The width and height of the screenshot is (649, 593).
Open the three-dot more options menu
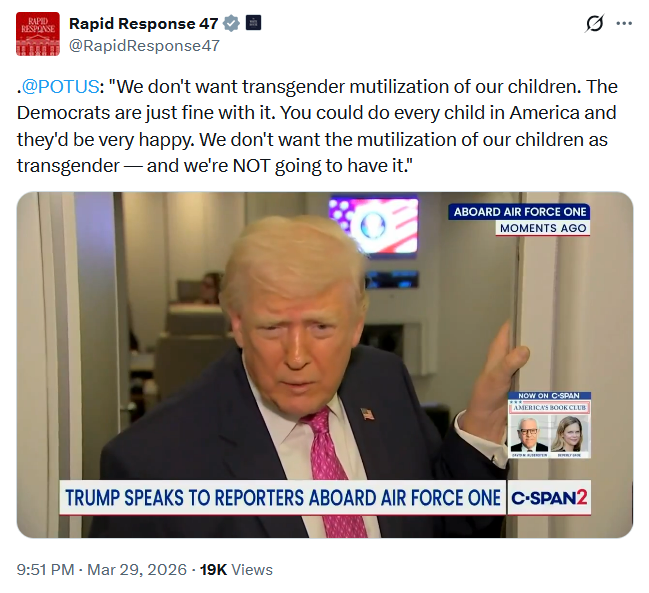tap(624, 24)
